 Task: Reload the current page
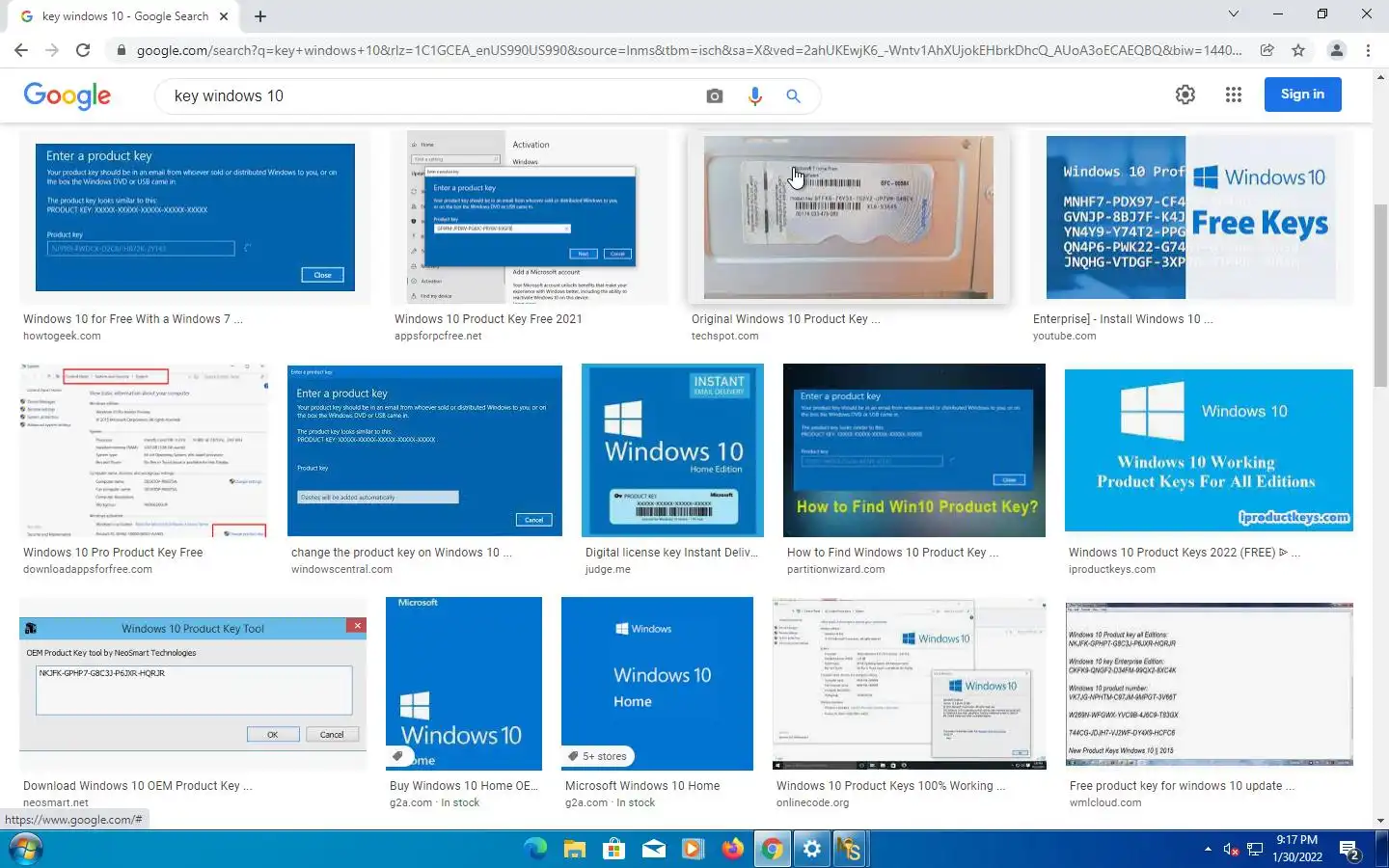tap(83, 50)
